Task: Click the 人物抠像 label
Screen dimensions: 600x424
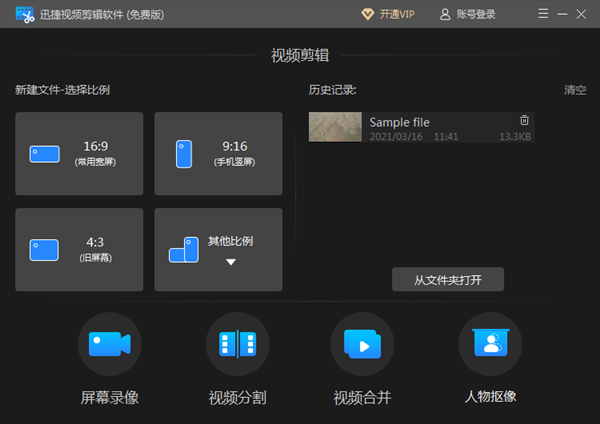Action: (491, 397)
